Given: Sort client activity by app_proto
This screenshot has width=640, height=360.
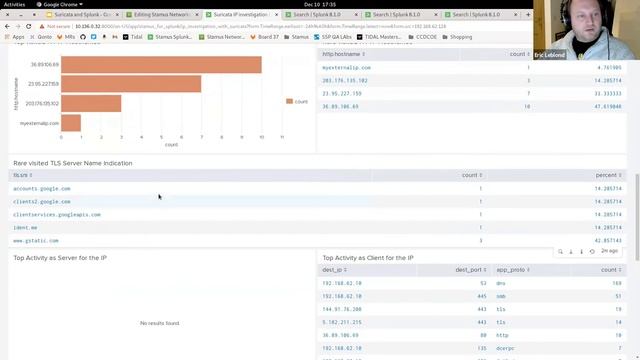Looking at the screenshot, I should (x=513, y=270).
